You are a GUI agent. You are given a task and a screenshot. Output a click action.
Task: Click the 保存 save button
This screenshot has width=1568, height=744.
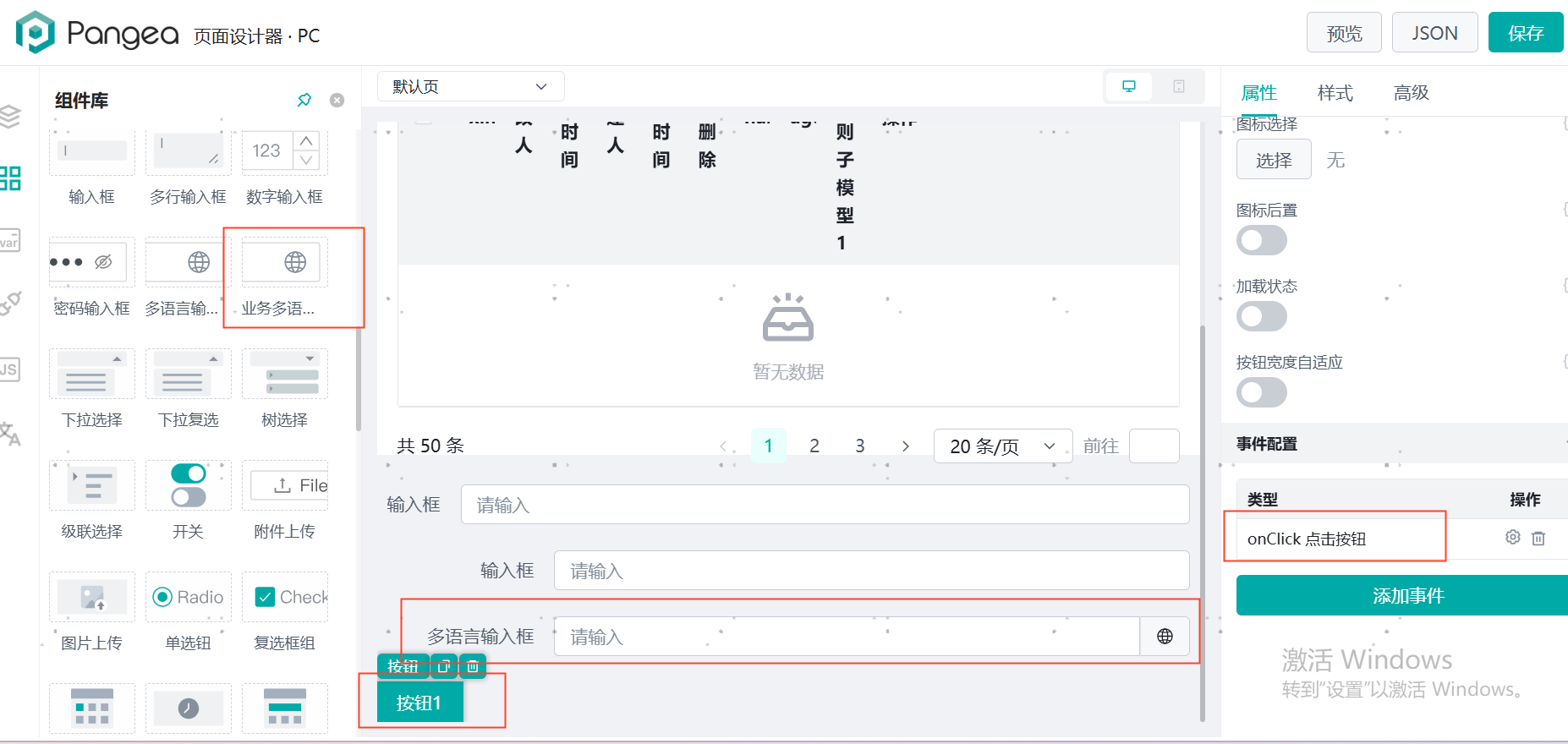coord(1526,33)
